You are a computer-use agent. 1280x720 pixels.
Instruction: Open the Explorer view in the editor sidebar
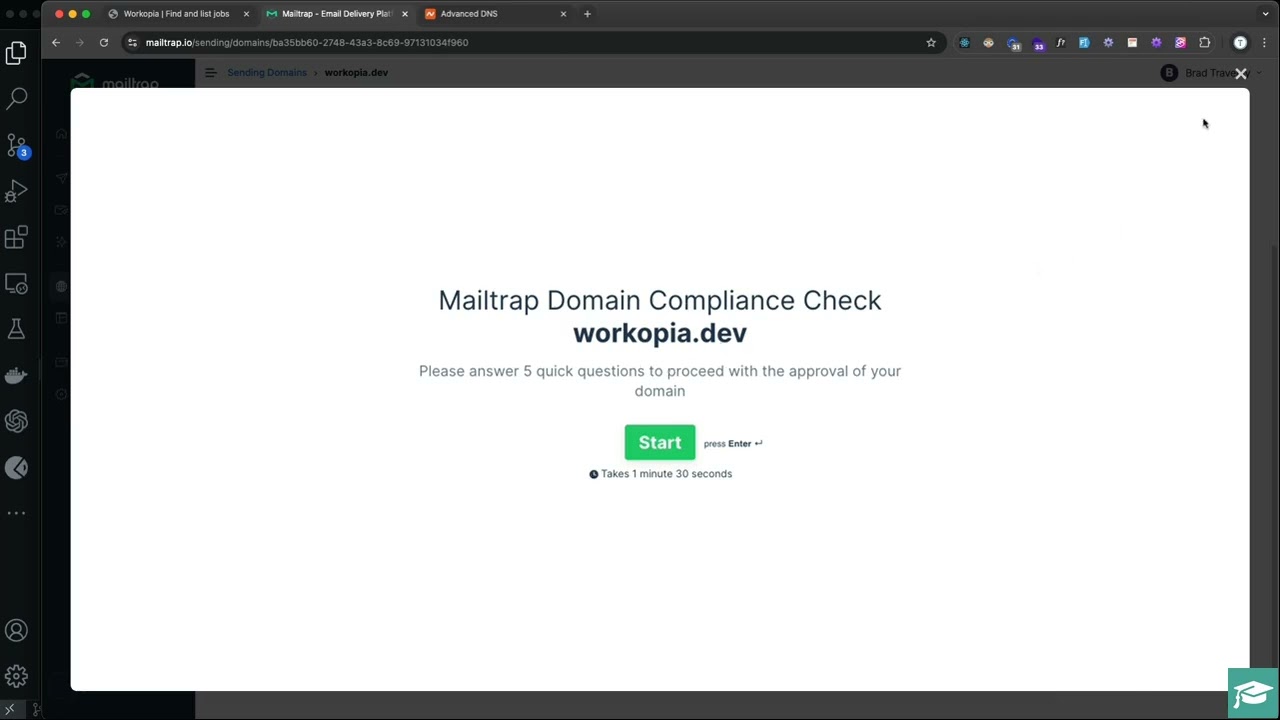16,53
